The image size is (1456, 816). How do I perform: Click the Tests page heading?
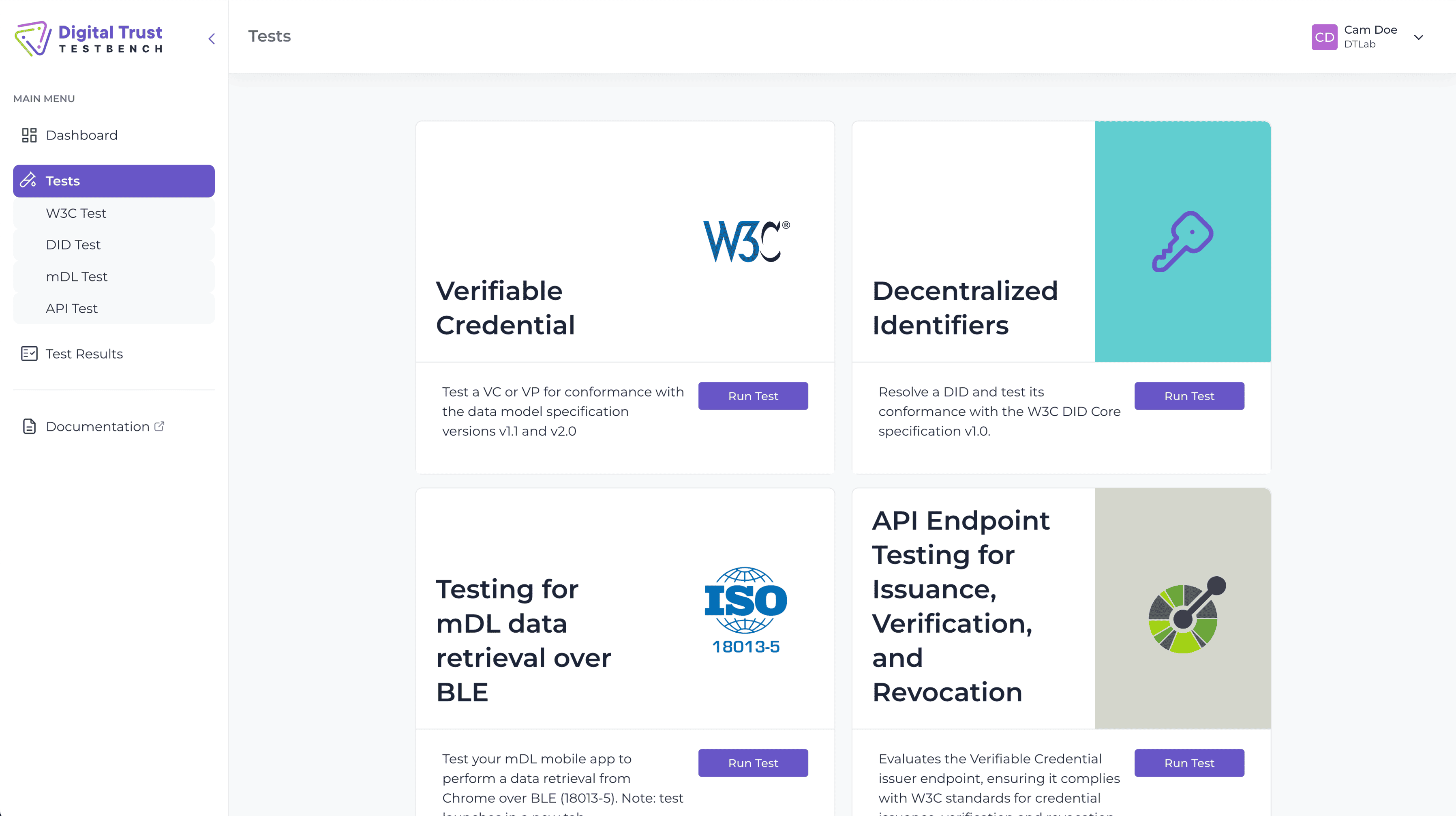pos(270,36)
